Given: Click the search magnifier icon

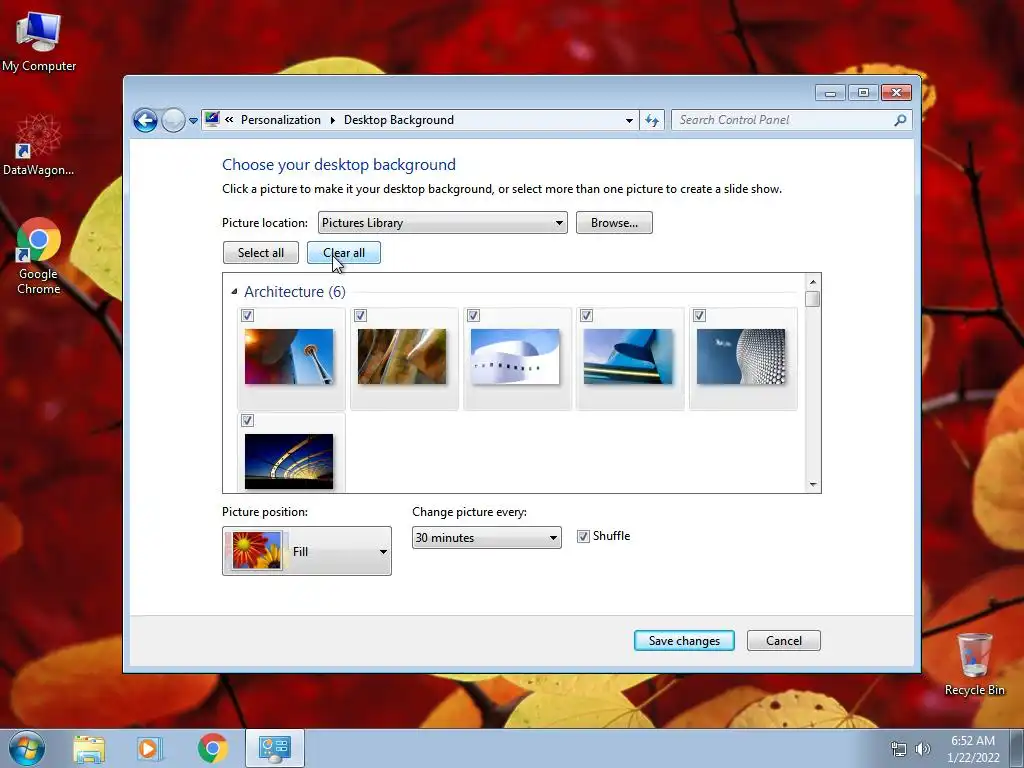Looking at the screenshot, I should [900, 120].
